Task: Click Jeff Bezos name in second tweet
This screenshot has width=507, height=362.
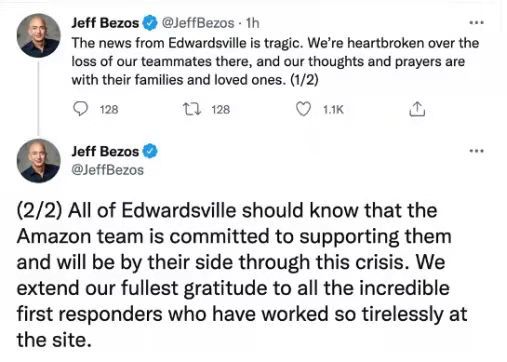Action: coord(105,151)
